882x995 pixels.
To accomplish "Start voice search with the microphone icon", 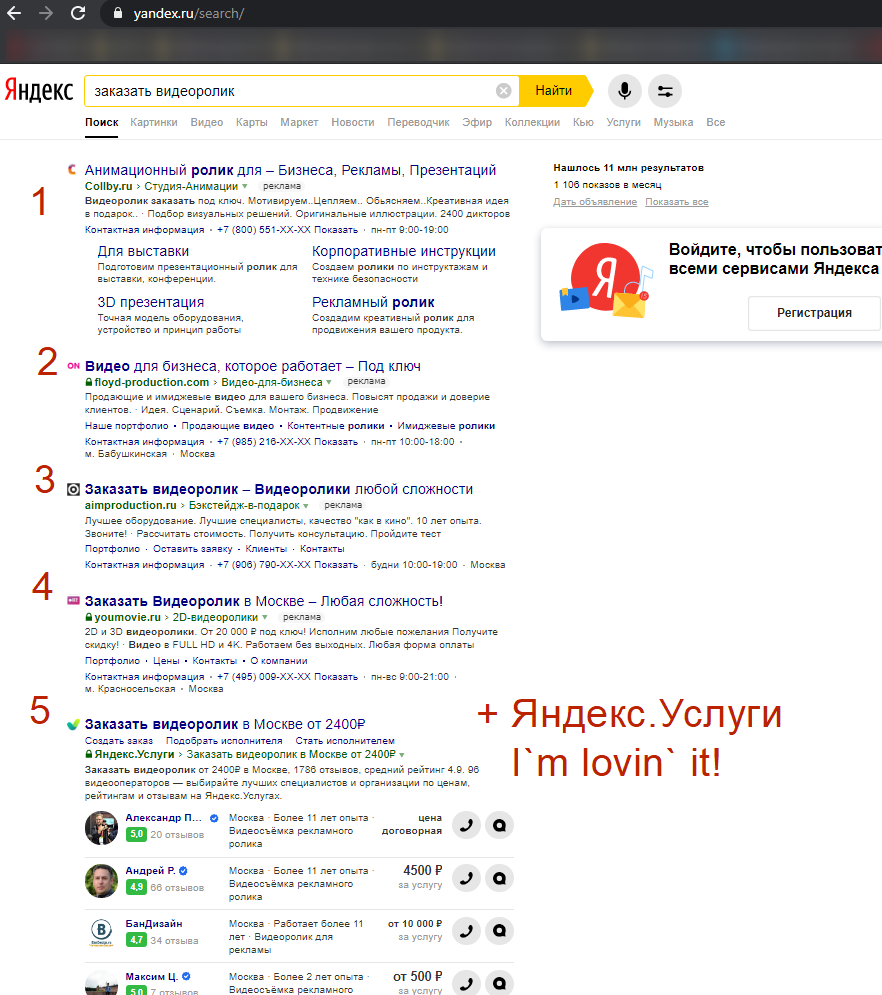I will (x=624, y=91).
